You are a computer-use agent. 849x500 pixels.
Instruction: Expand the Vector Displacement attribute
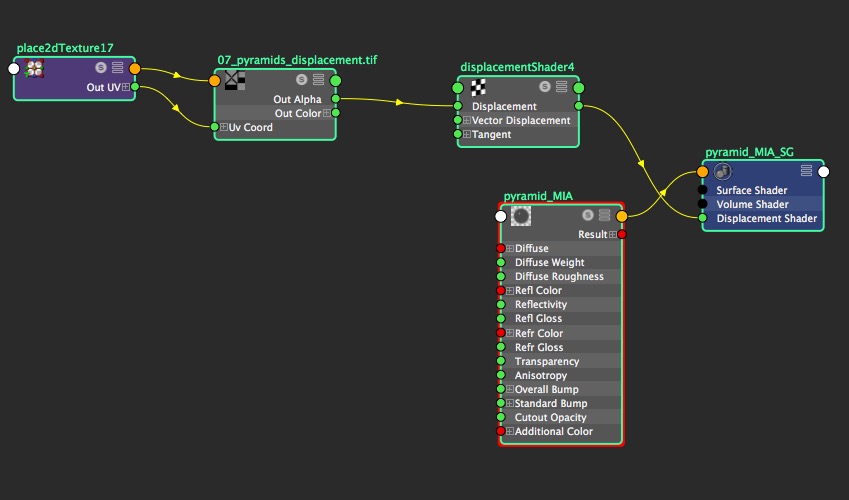pyautogui.click(x=466, y=120)
